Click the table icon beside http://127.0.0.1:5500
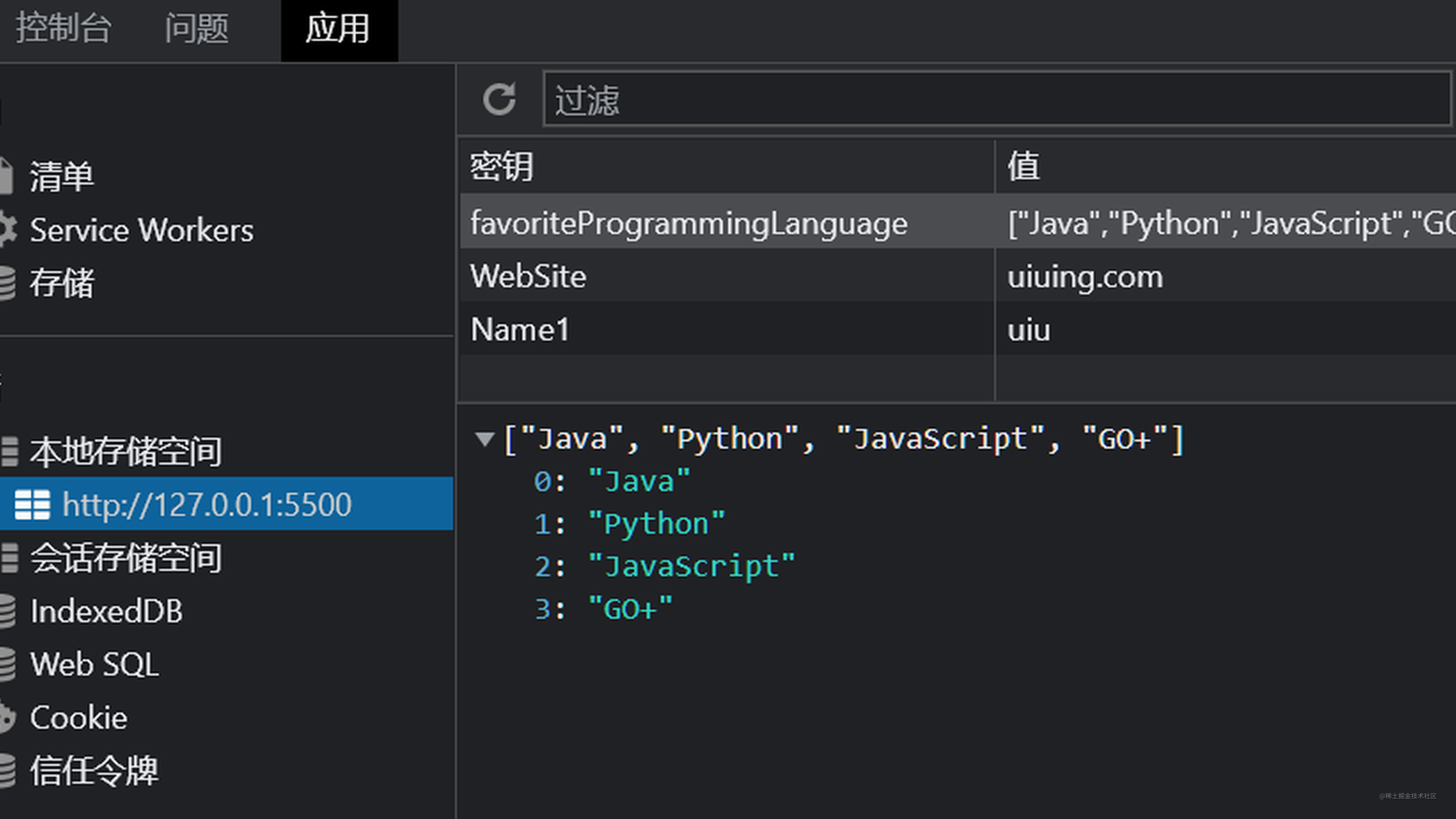1456x819 pixels. coord(32,504)
